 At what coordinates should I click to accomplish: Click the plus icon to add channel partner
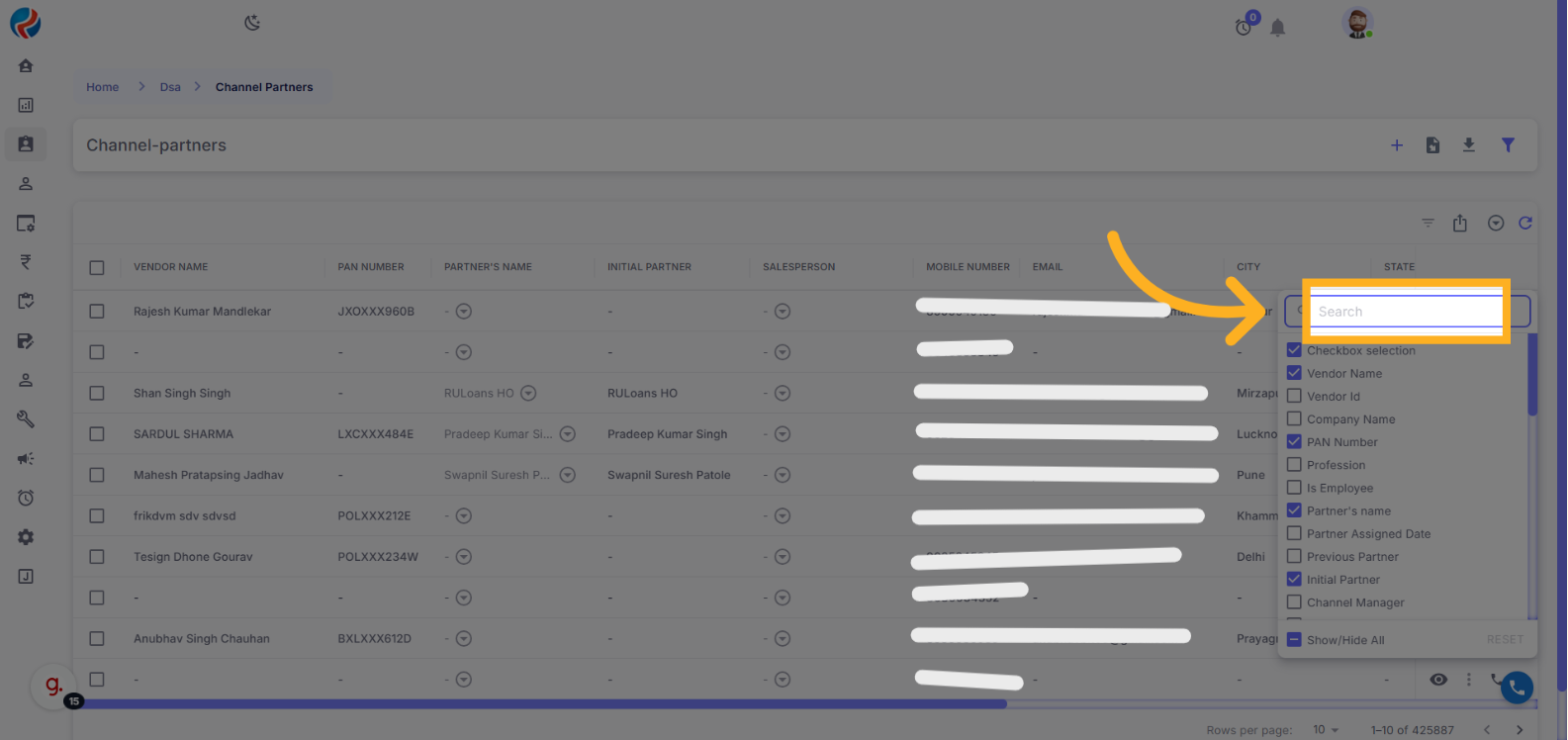pos(1397,145)
